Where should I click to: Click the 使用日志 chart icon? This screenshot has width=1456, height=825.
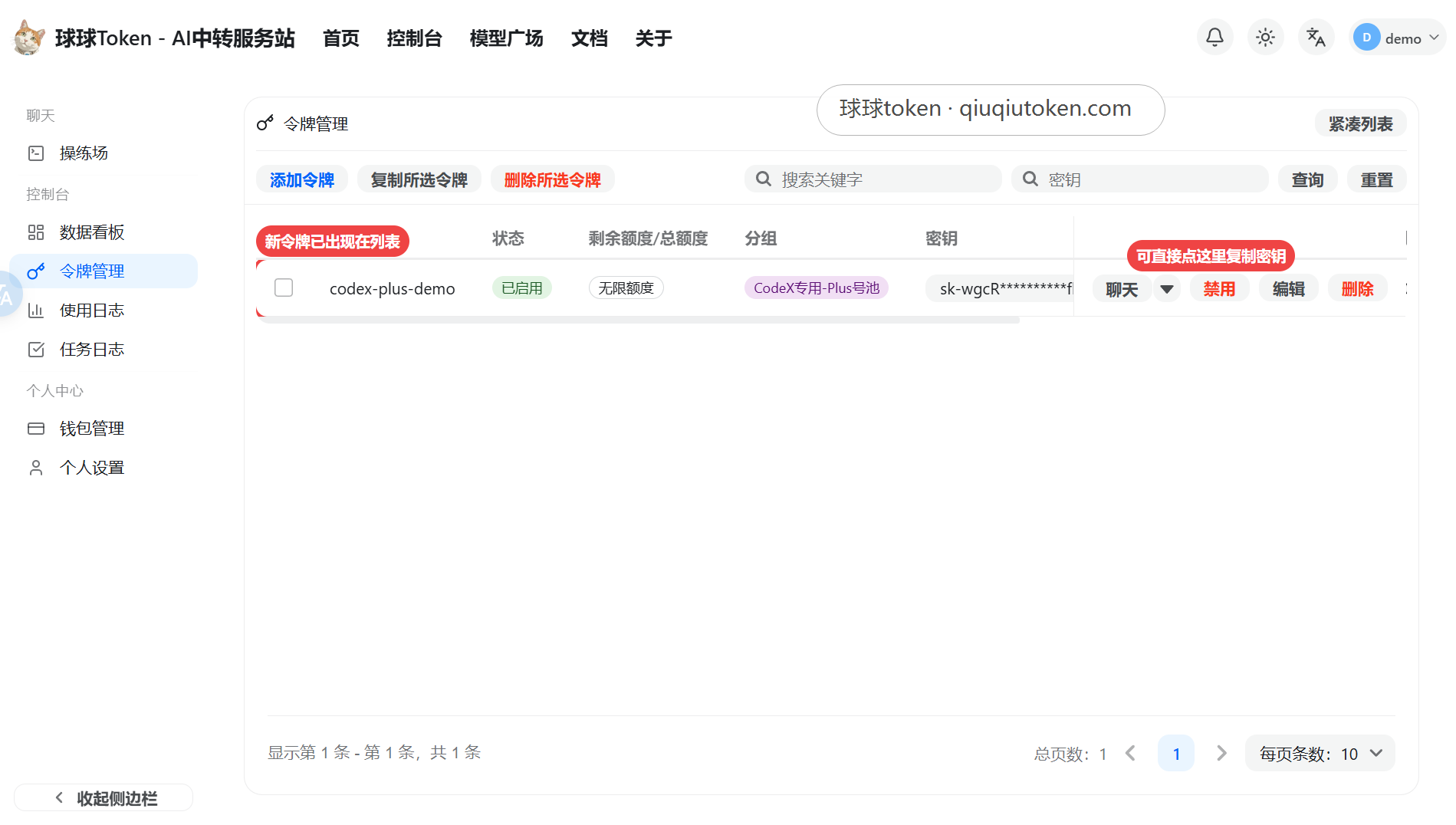(x=36, y=311)
